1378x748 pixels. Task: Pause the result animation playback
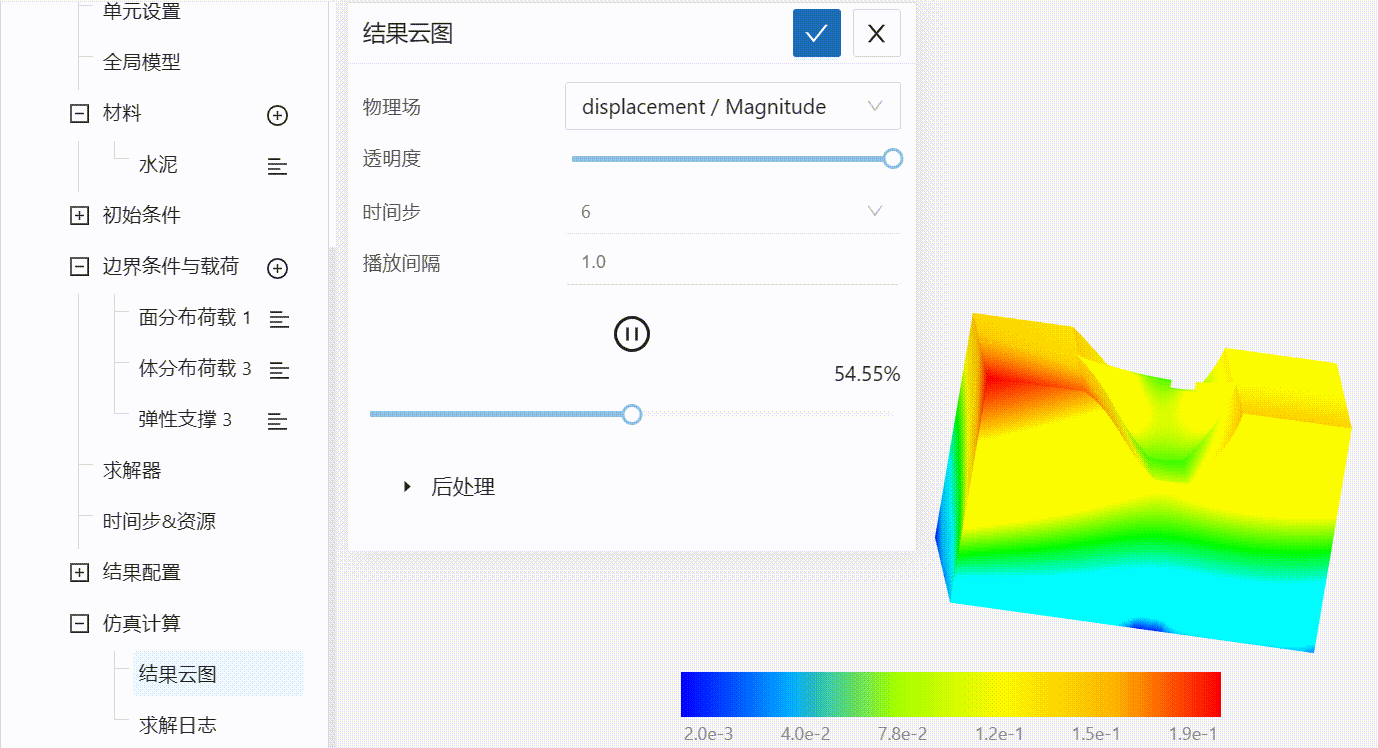[632, 334]
